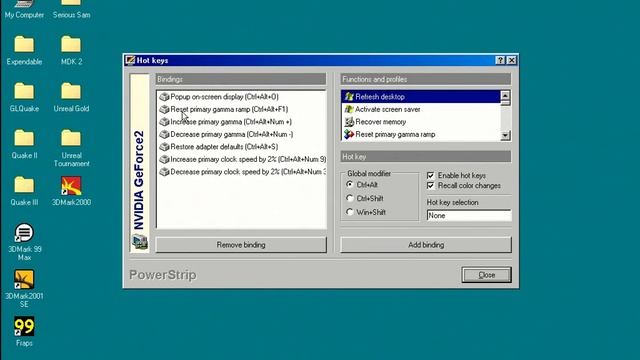This screenshot has width=640, height=360.
Task: Select the Unreal Tournament folder icon
Action: pyautogui.click(x=71, y=138)
